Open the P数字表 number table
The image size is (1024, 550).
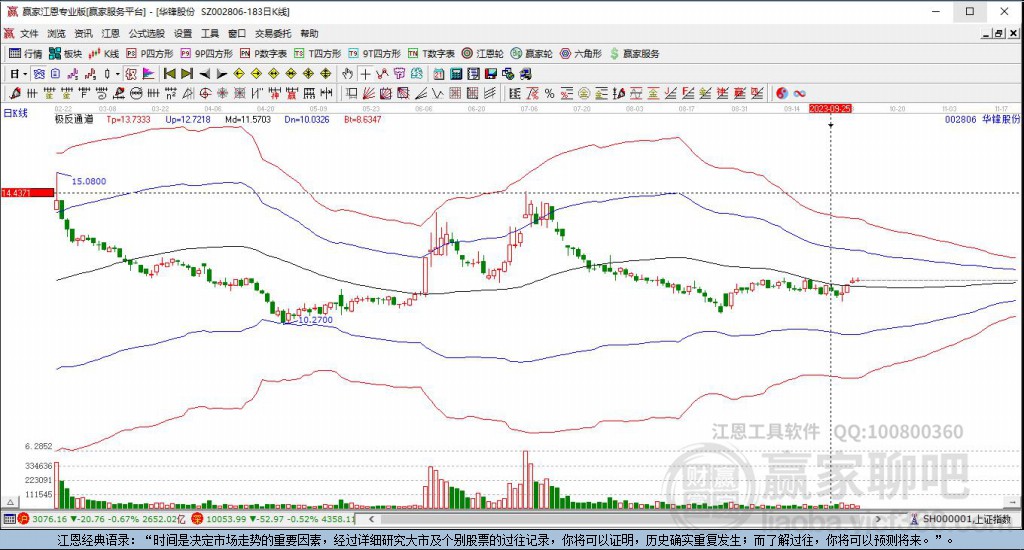[263, 54]
